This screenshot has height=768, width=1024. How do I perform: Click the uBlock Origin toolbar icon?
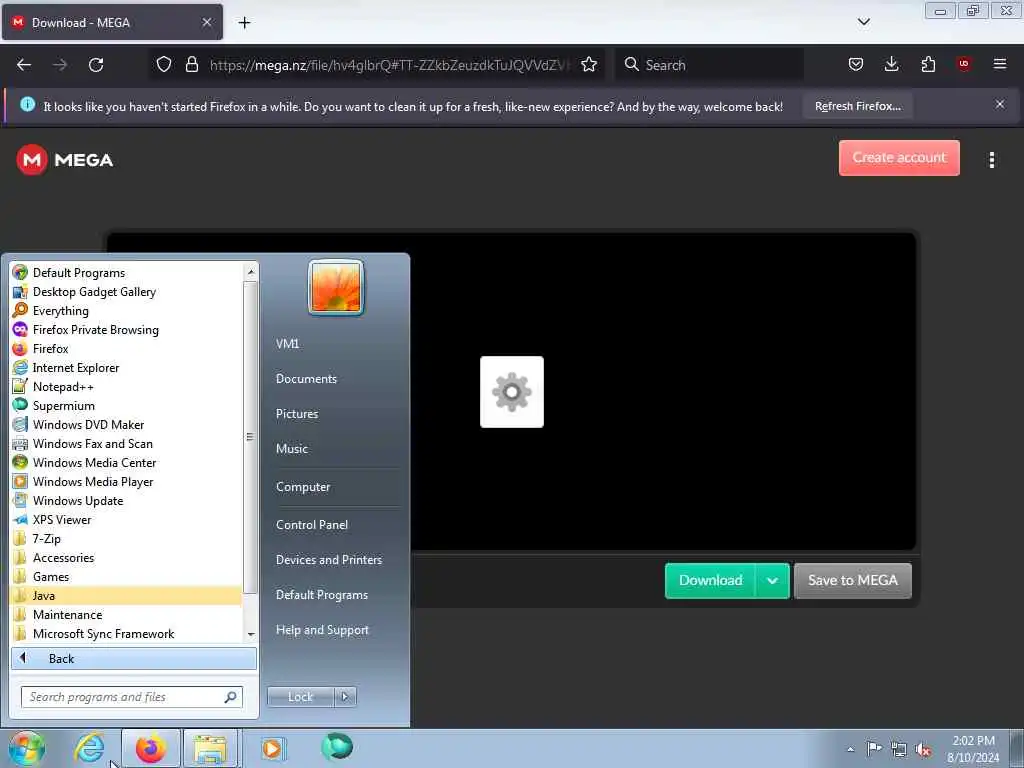point(964,64)
